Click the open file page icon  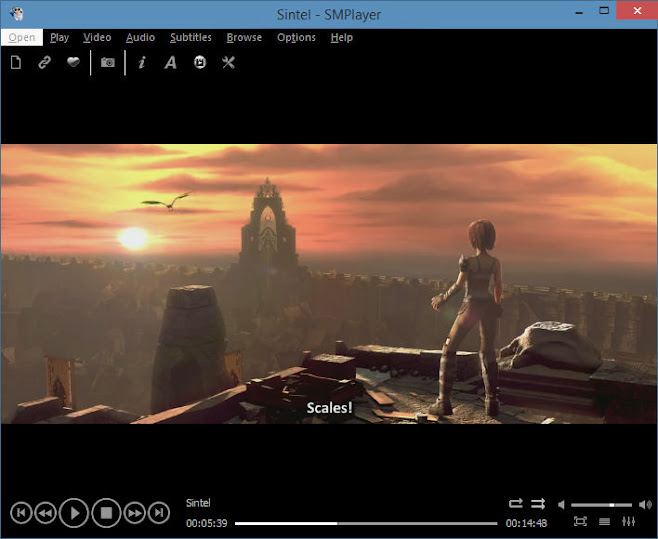click(16, 63)
